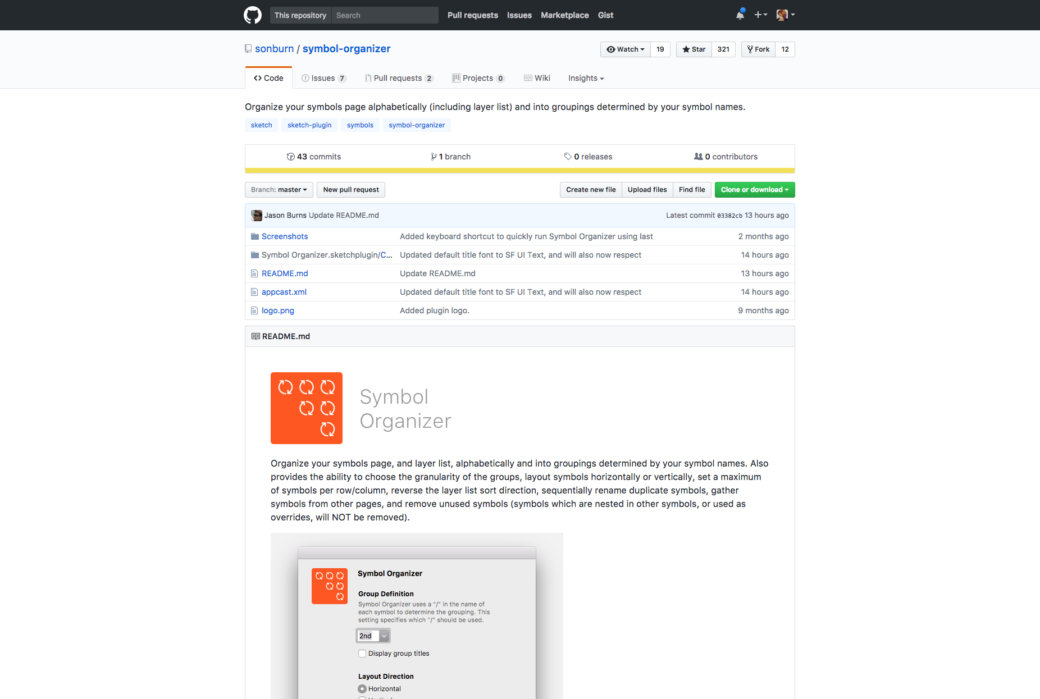
Task: Click the logo.png file icon
Action: click(254, 311)
